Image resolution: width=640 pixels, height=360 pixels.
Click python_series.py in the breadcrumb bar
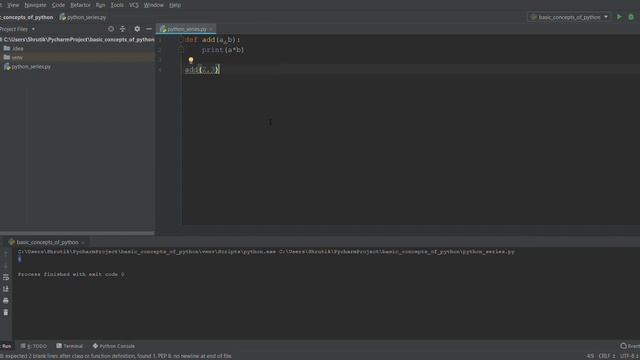[x=83, y=17]
